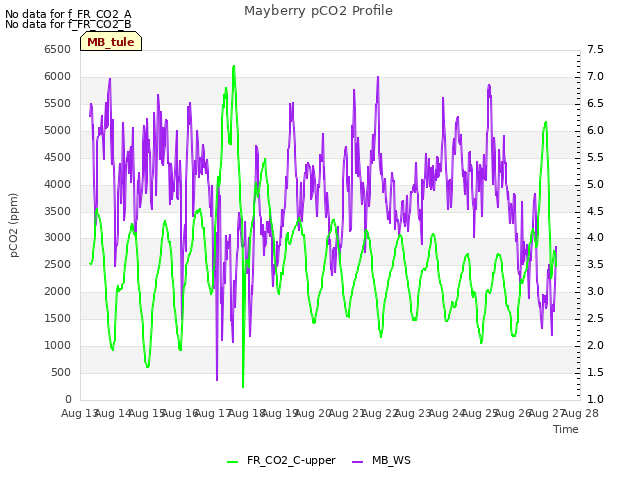Click the purple MB_WS legend line swatch
The image size is (640, 480).
(x=357, y=461)
